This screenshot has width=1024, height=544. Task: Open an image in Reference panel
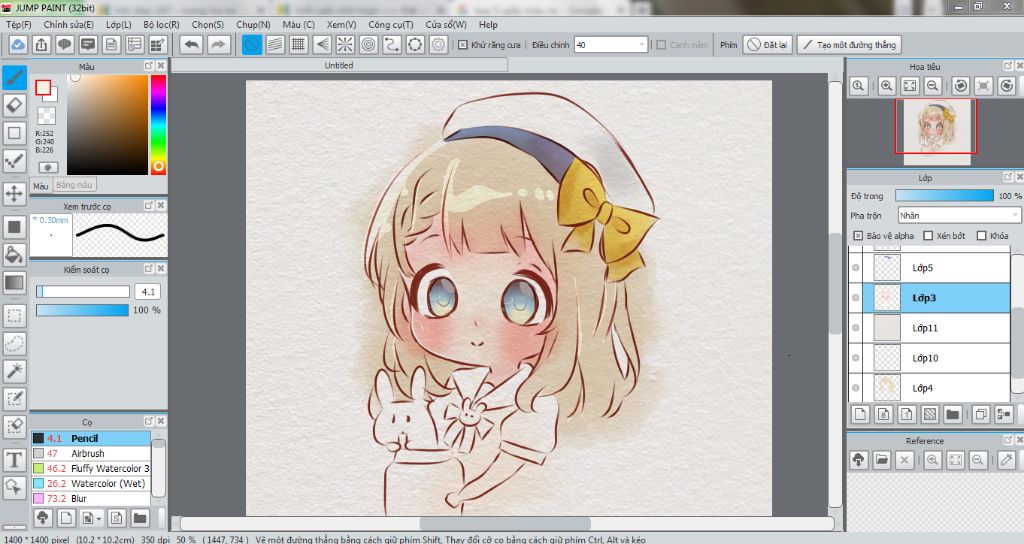882,460
